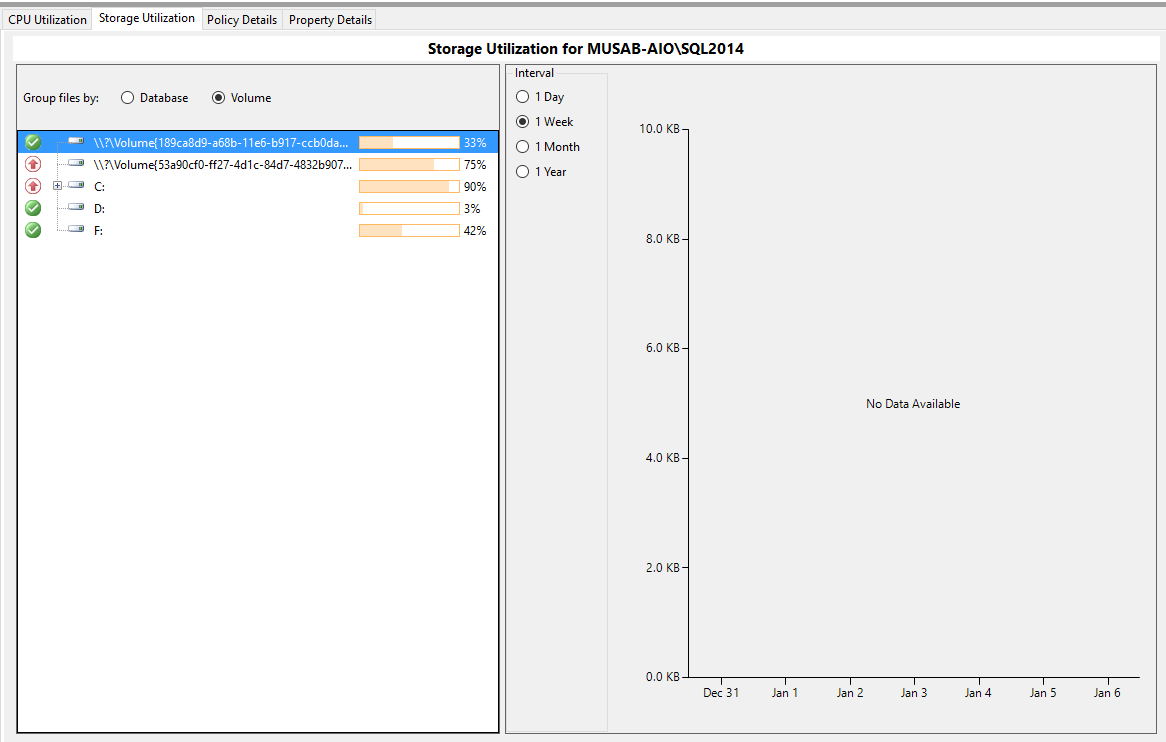
Task: Select the D: volume row
Action: click(x=257, y=208)
